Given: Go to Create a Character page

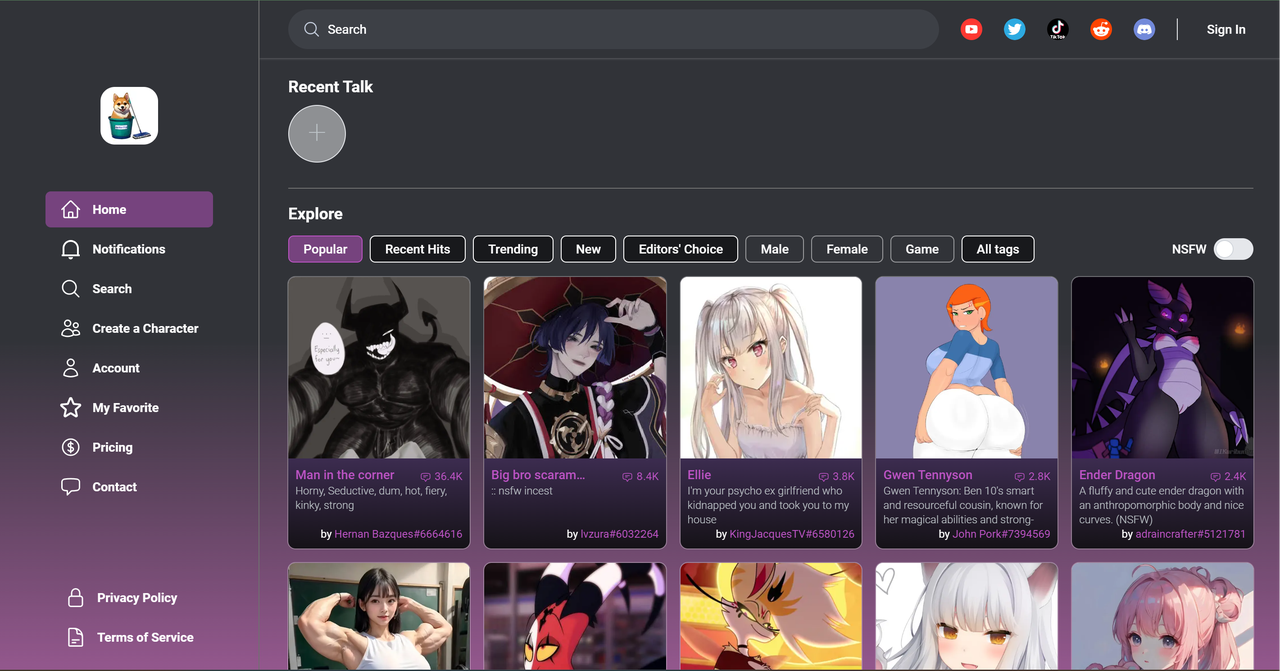Looking at the screenshot, I should 145,328.
